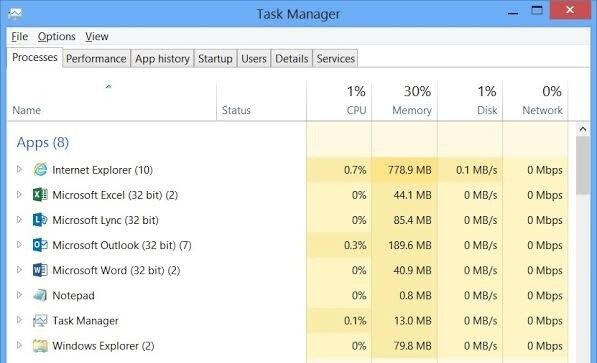This screenshot has width=597, height=363.
Task: Click the Microsoft Outlook icon
Action: click(x=40, y=245)
